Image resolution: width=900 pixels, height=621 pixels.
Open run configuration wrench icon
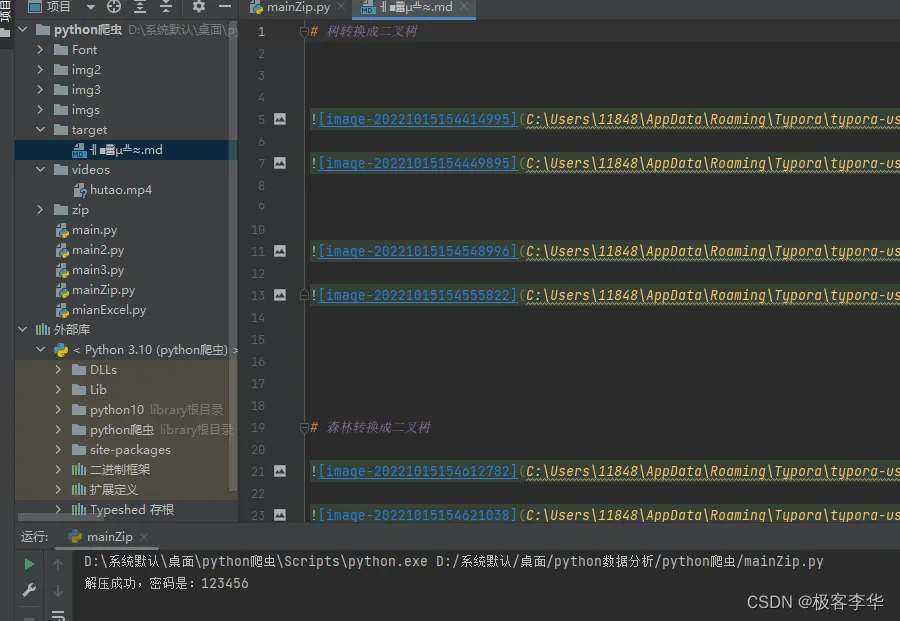click(29, 590)
